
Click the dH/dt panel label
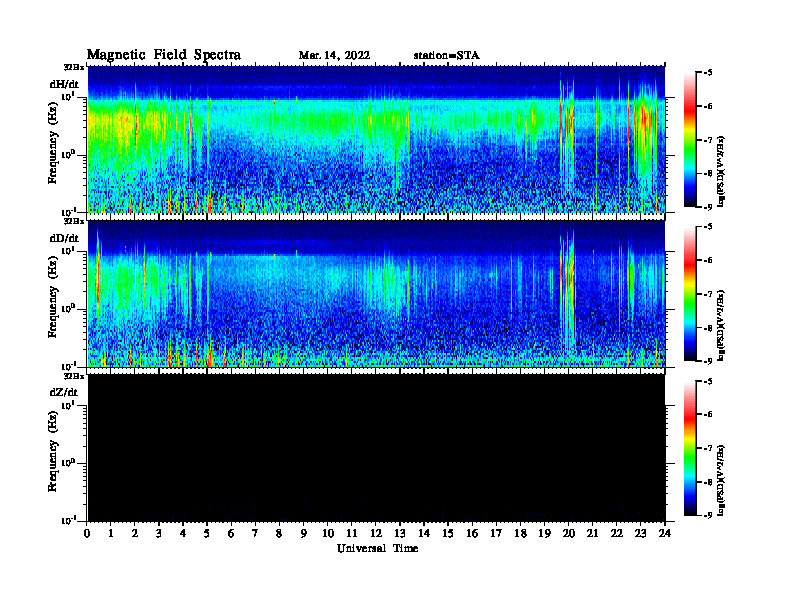pos(64,84)
